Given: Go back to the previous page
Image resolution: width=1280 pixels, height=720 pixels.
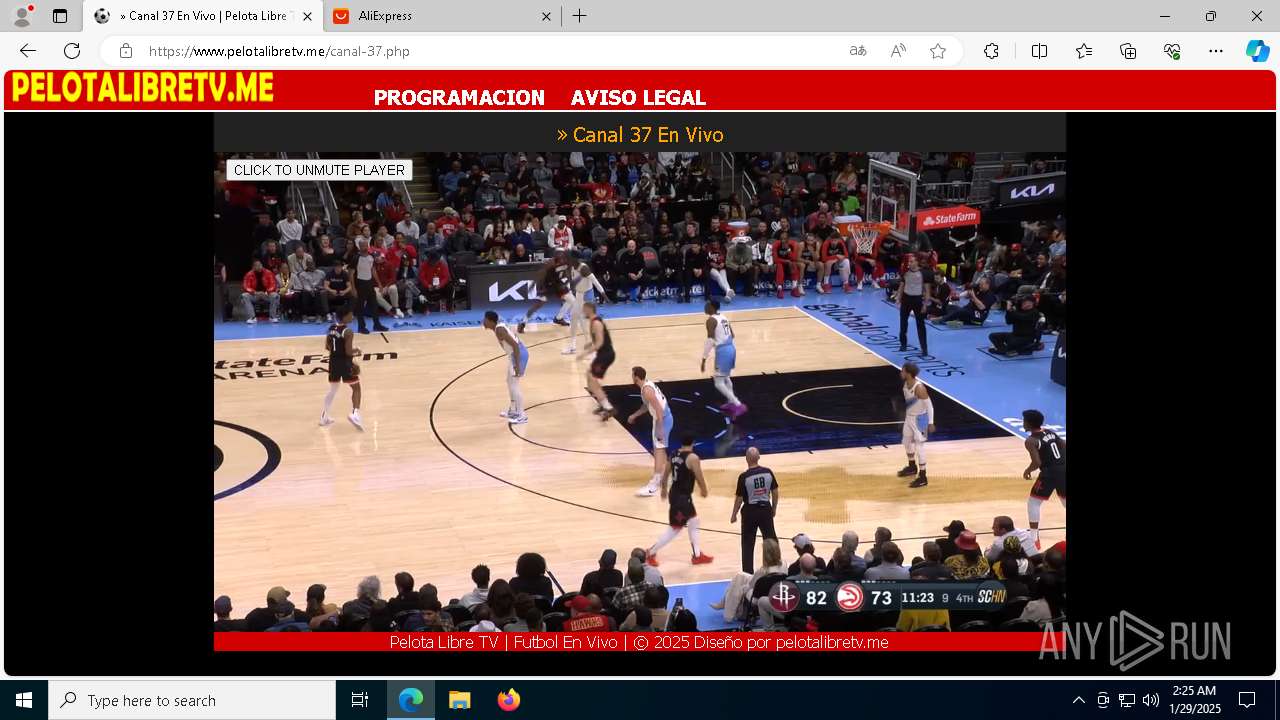Looking at the screenshot, I should pos(28,51).
